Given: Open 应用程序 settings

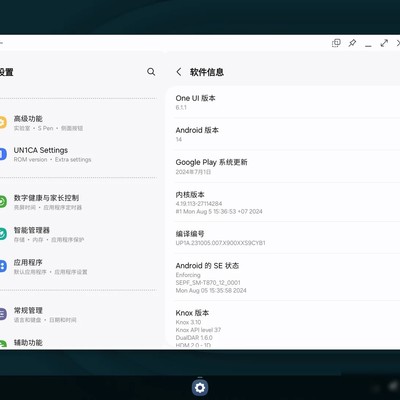Looking at the screenshot, I should click(x=78, y=267).
